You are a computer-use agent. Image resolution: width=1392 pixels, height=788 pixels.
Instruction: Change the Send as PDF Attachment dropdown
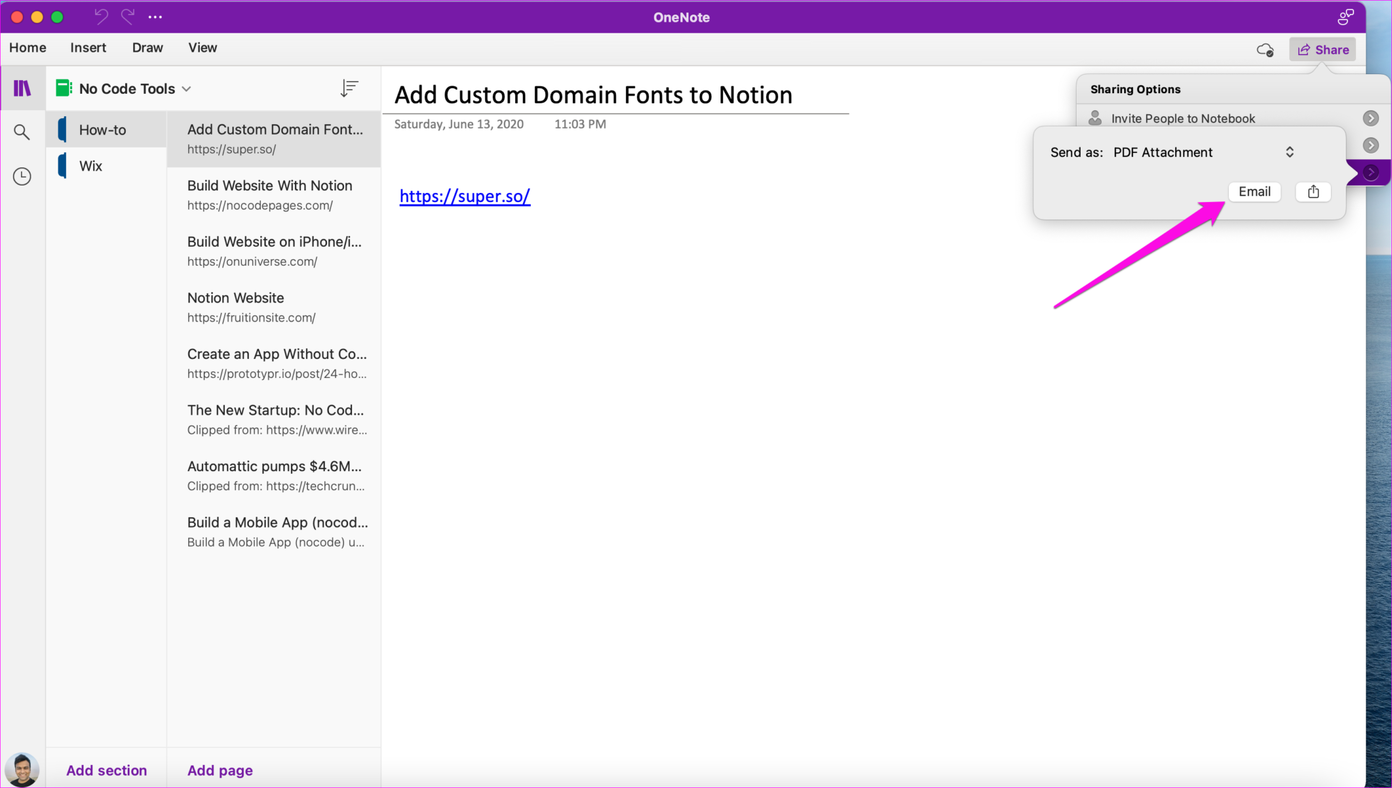coord(1289,152)
